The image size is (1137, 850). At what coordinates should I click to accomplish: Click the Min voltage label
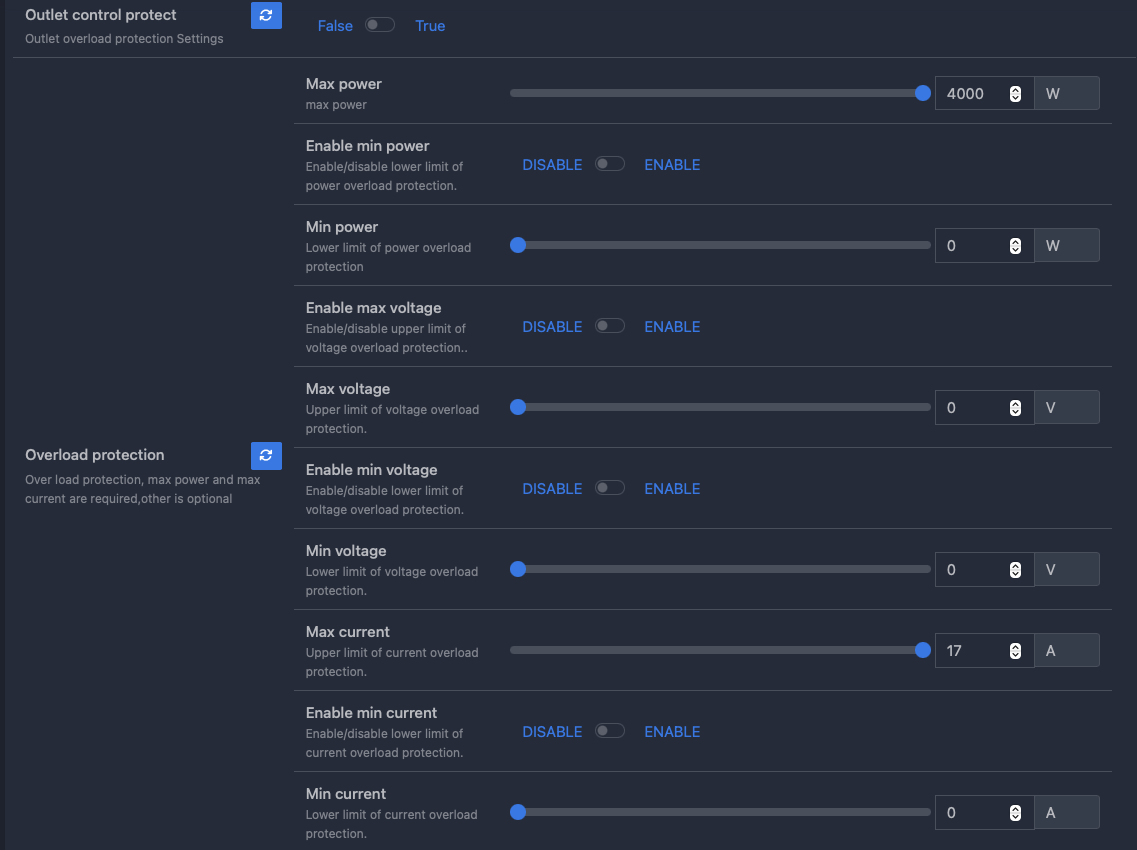point(346,550)
